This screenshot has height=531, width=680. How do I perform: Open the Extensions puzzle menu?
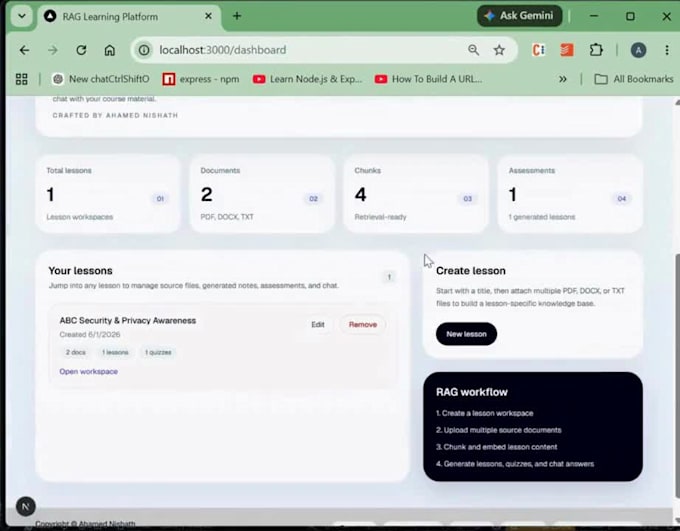tap(596, 50)
